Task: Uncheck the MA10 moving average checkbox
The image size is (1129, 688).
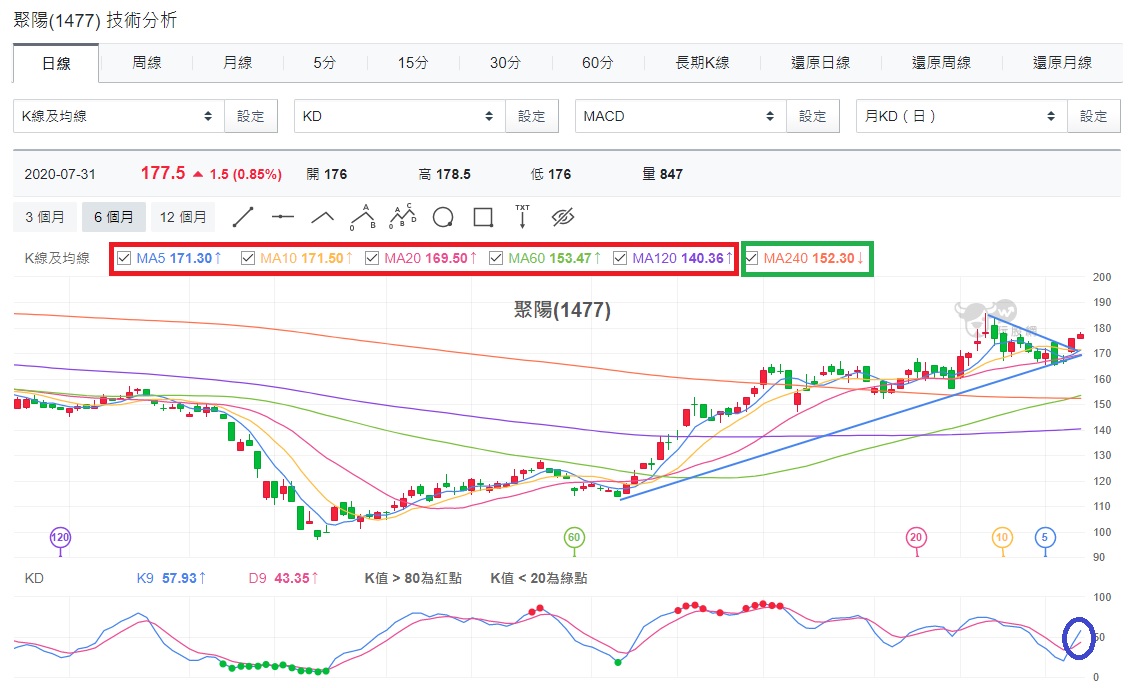Action: (248, 258)
